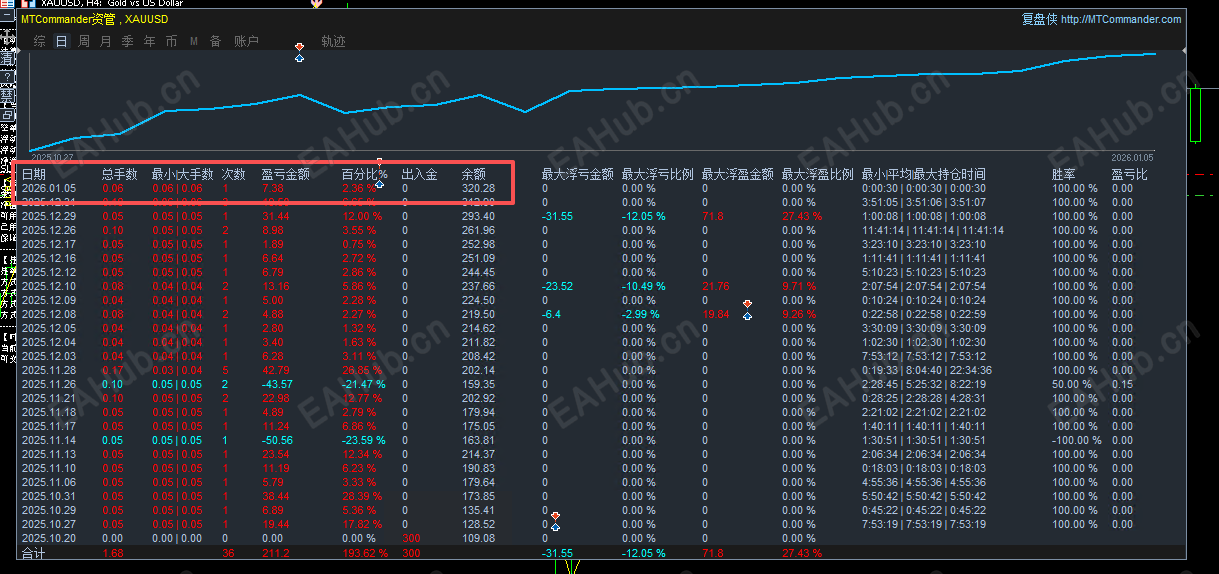Open the 币 symbol tab

[172, 41]
